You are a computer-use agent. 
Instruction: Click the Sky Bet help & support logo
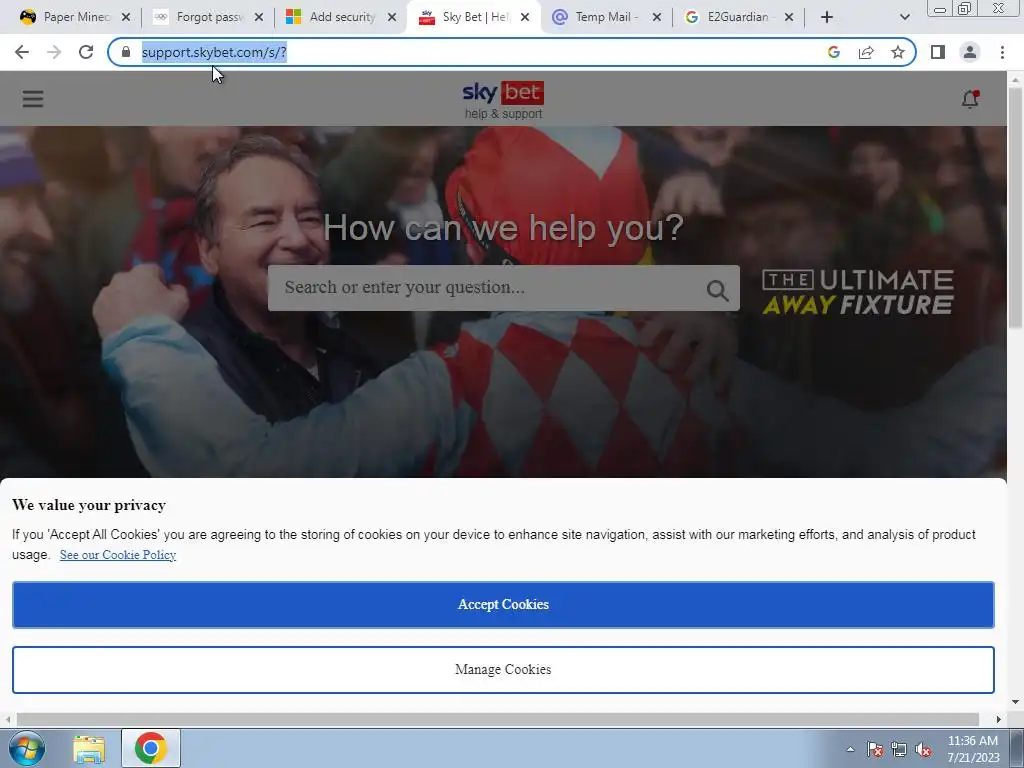tap(503, 100)
